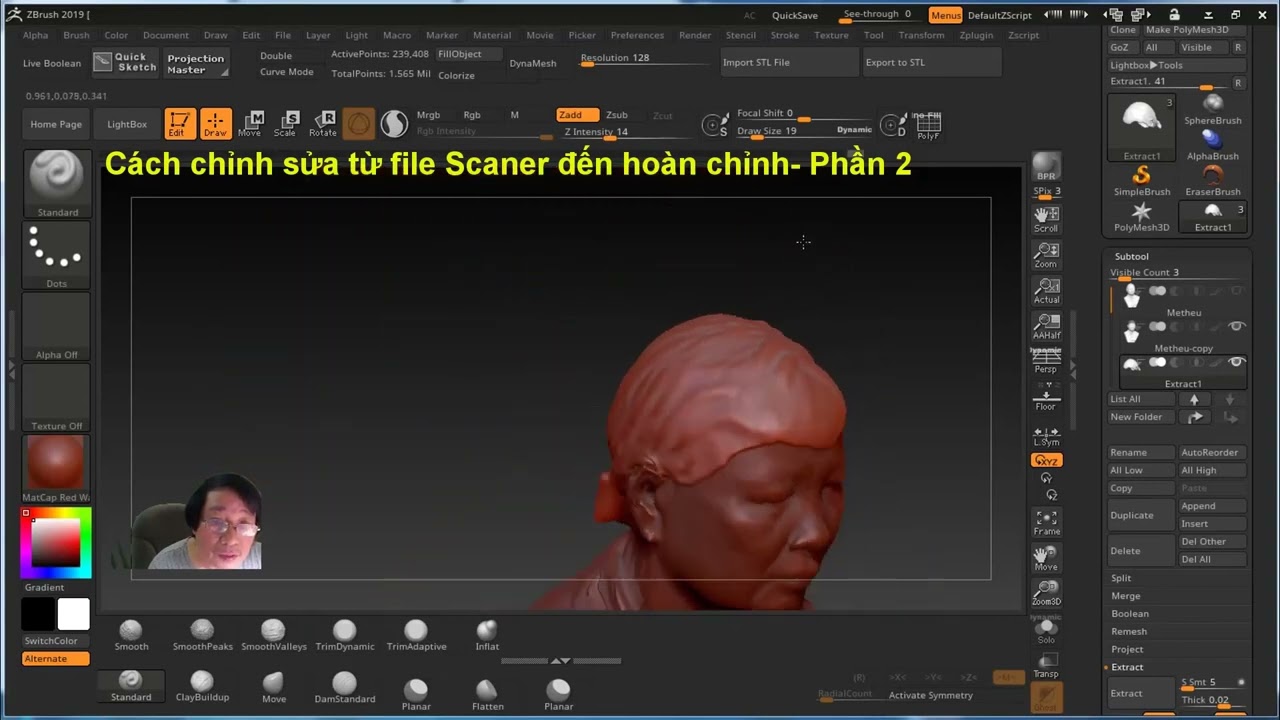
Task: Run a BPR render
Action: click(1046, 167)
